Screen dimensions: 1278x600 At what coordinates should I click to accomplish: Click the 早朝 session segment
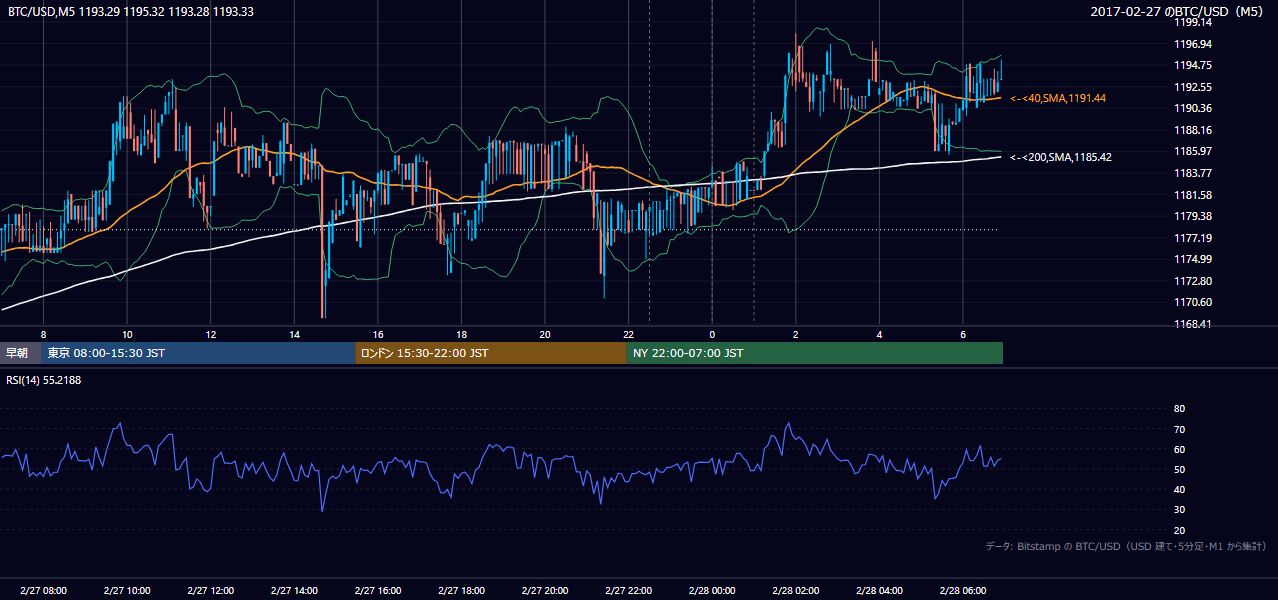click(x=20, y=353)
